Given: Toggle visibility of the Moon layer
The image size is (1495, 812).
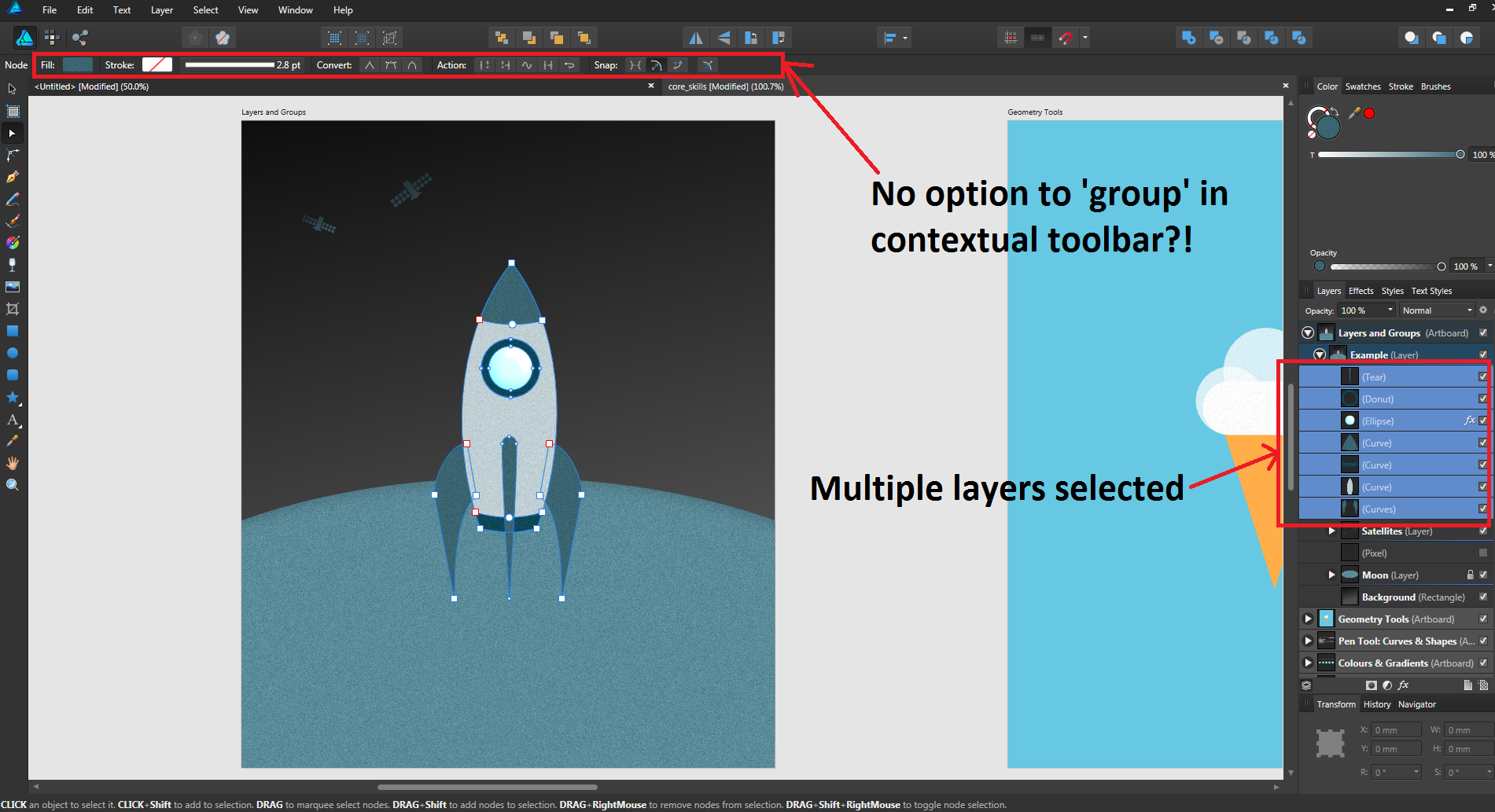Looking at the screenshot, I should click(1482, 575).
